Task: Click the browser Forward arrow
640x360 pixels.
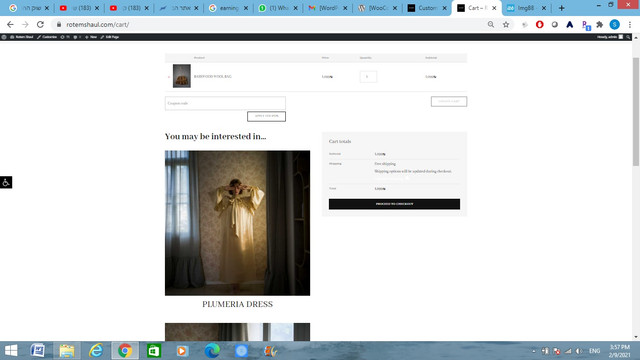Action: tap(25, 24)
